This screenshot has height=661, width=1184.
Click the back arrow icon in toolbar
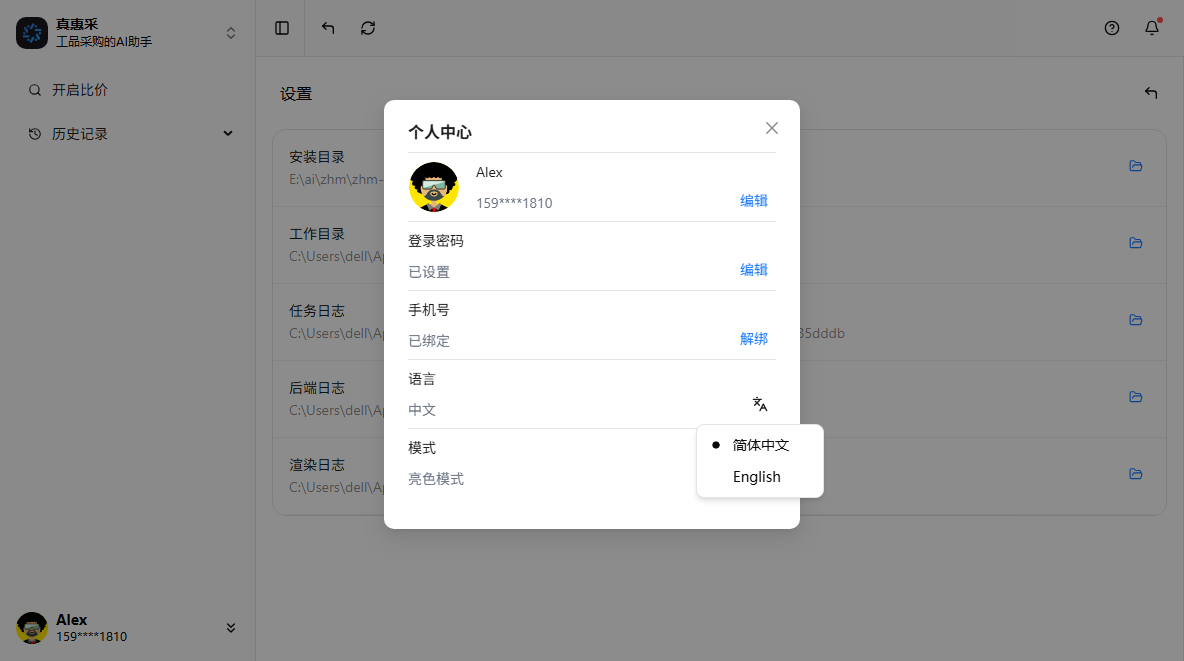pos(327,28)
